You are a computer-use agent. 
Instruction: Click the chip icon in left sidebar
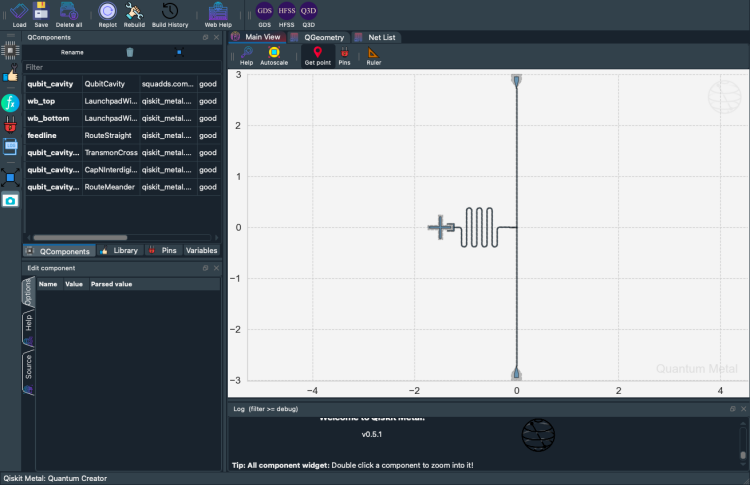click(x=10, y=50)
